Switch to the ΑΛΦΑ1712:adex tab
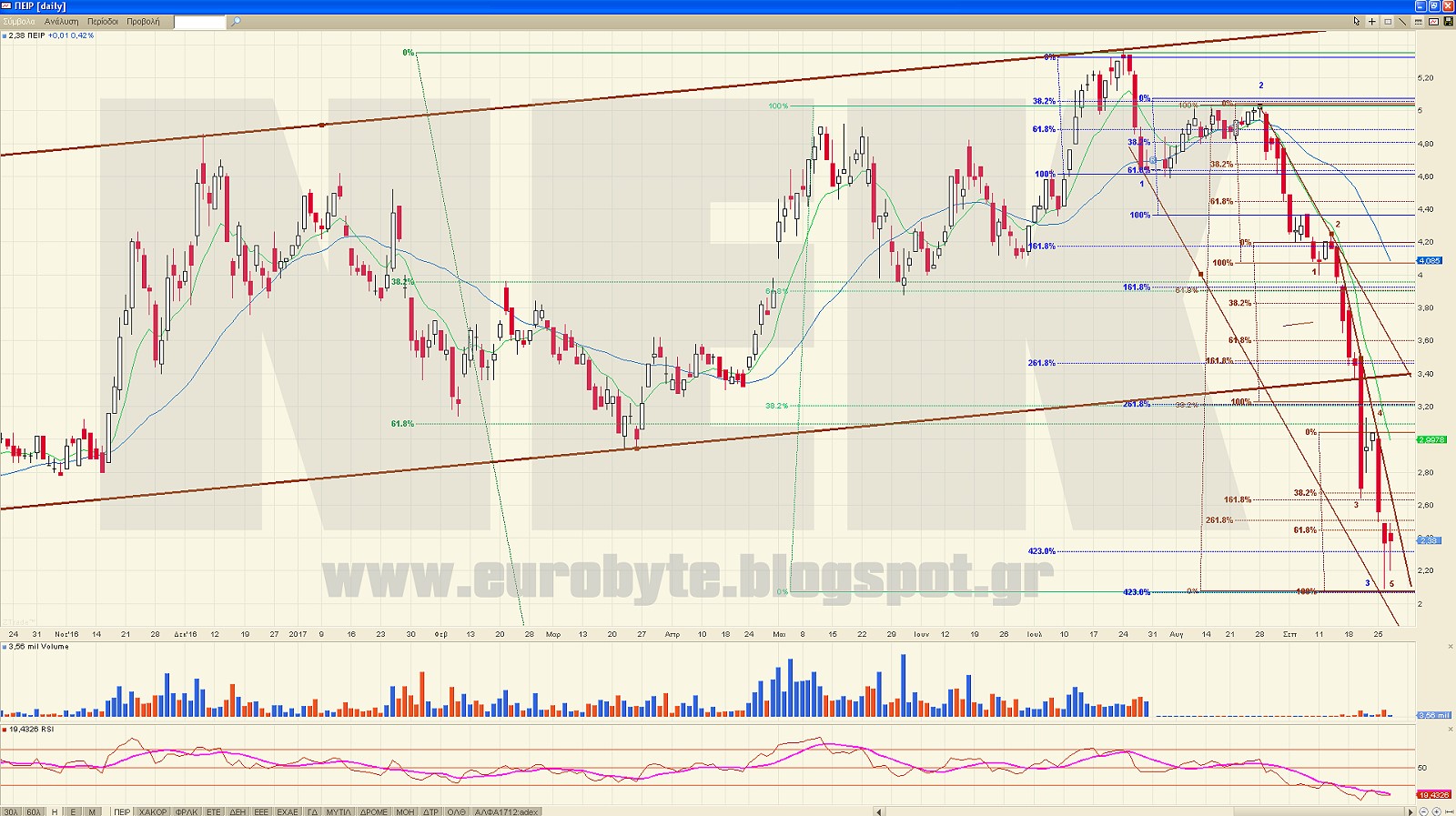 tap(507, 811)
